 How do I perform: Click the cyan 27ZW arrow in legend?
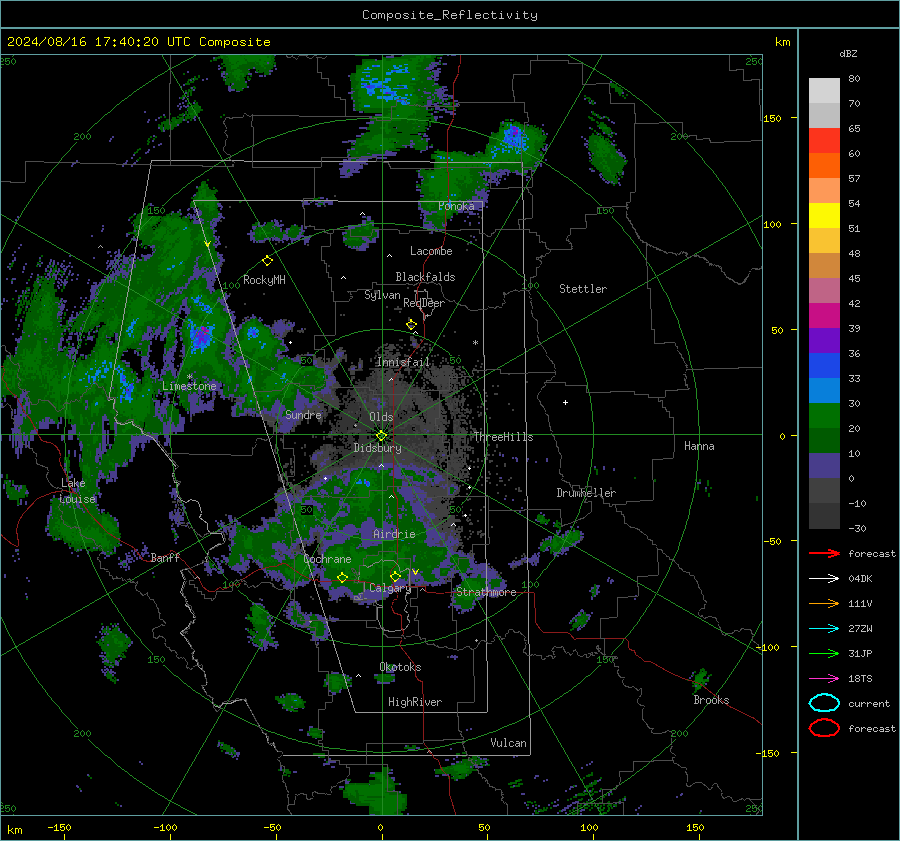click(x=824, y=629)
